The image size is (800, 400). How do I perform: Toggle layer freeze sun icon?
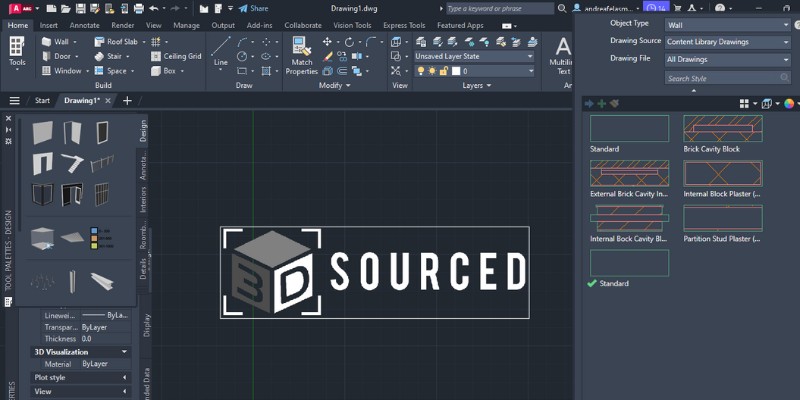pos(432,71)
